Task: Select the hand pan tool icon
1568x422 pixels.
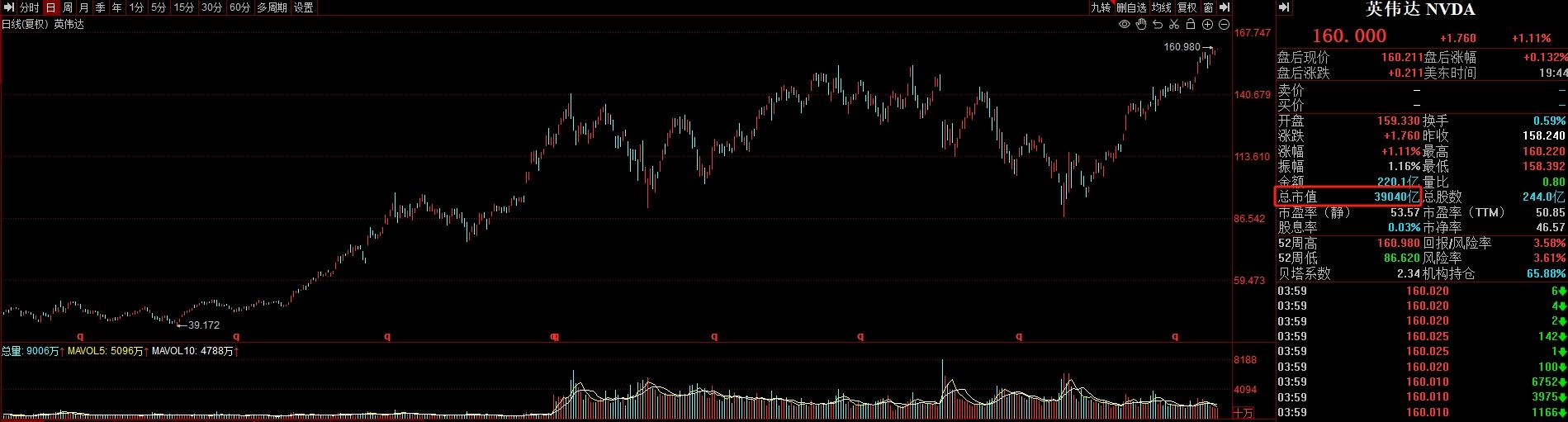Action: point(1141,25)
